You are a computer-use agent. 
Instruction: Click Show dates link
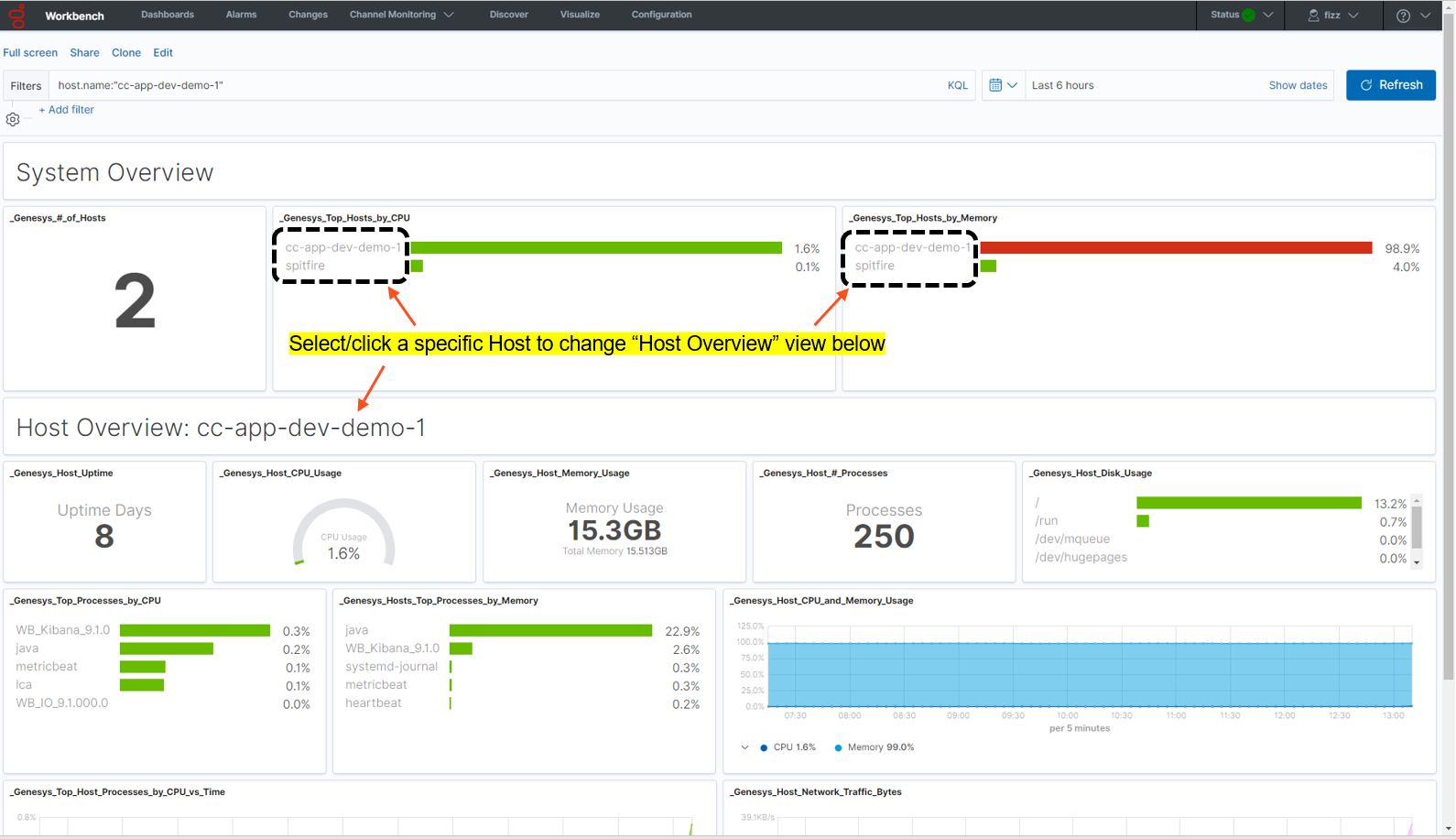click(1298, 85)
